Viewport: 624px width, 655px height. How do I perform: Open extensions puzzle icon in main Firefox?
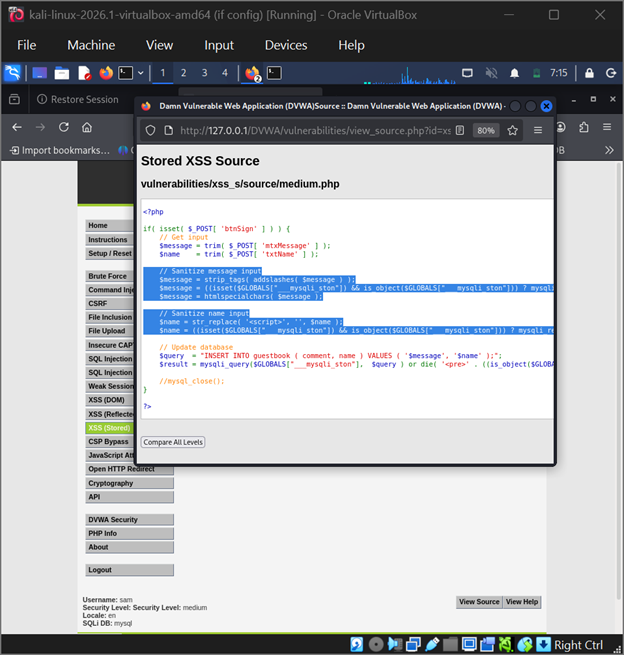coord(584,127)
